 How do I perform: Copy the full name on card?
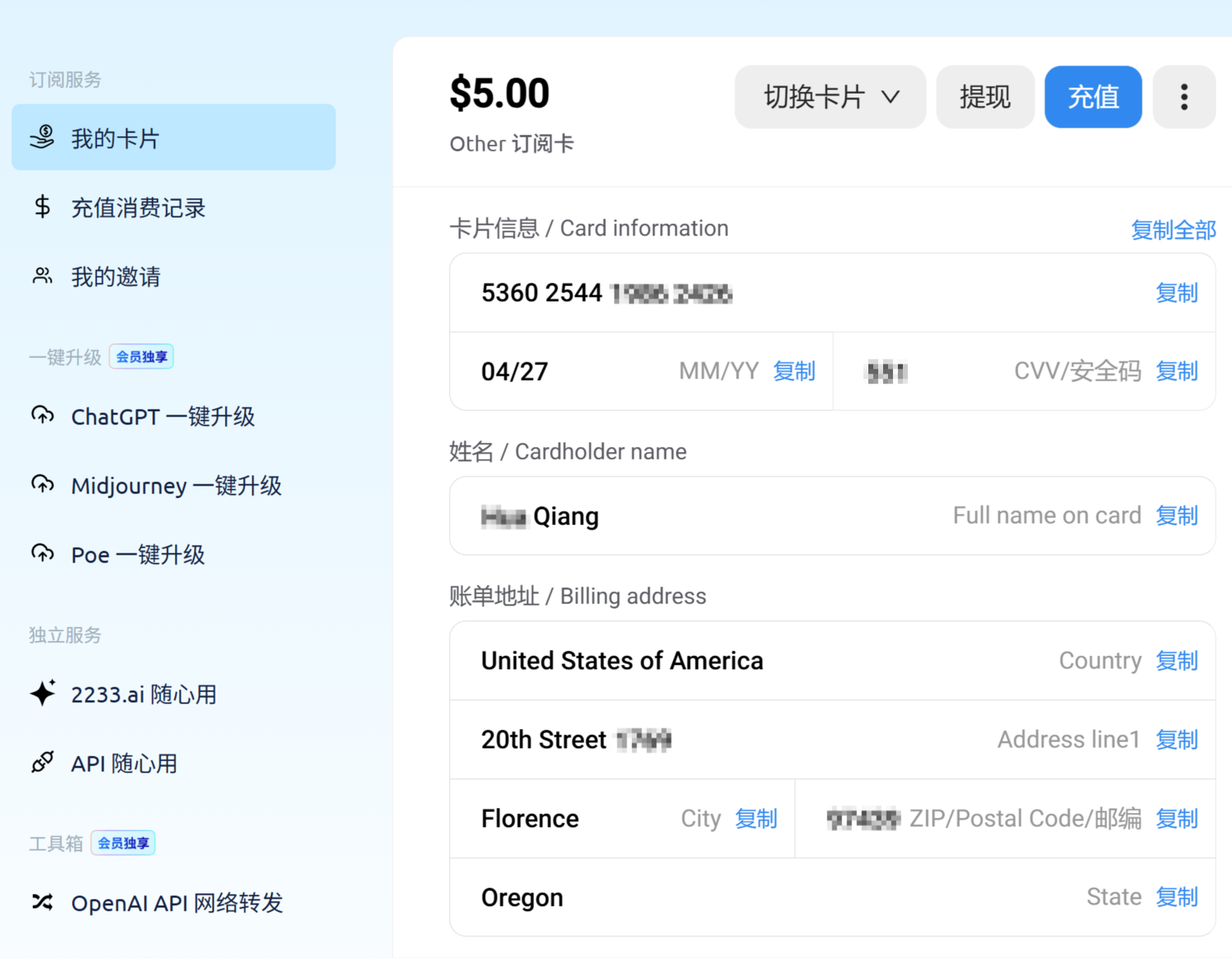pyautogui.click(x=1177, y=515)
